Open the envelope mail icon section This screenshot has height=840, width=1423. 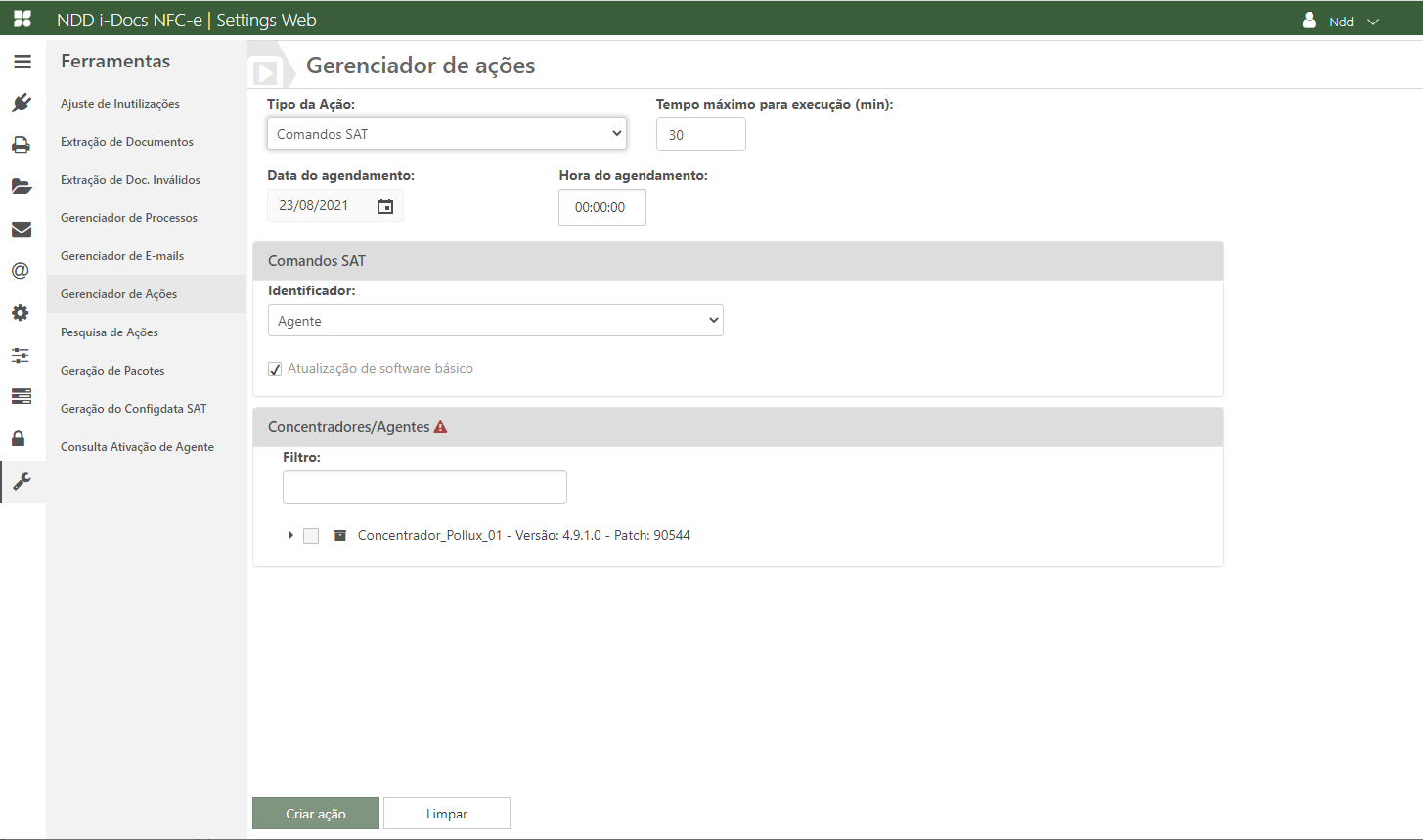coord(22,230)
